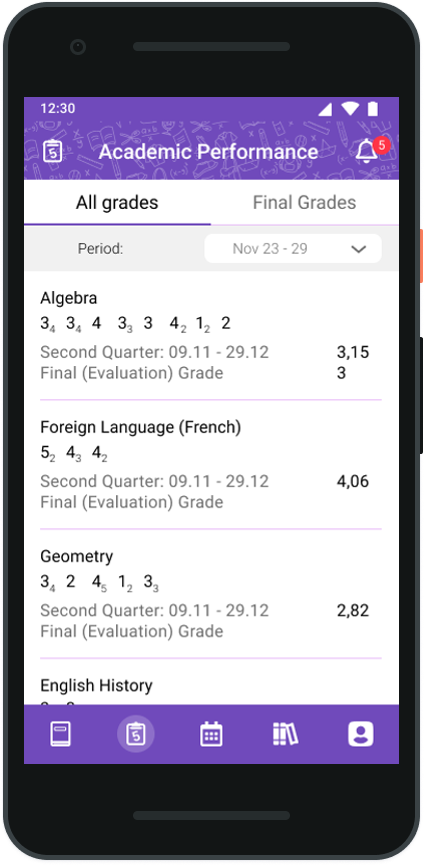Open the user profile icon
The image size is (424, 865).
click(x=361, y=734)
